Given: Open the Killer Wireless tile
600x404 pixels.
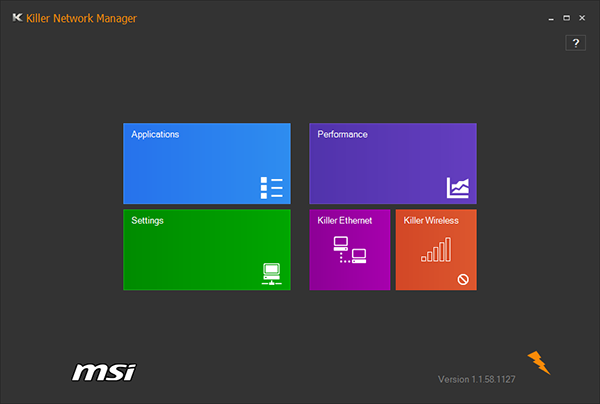Looking at the screenshot, I should (436, 249).
